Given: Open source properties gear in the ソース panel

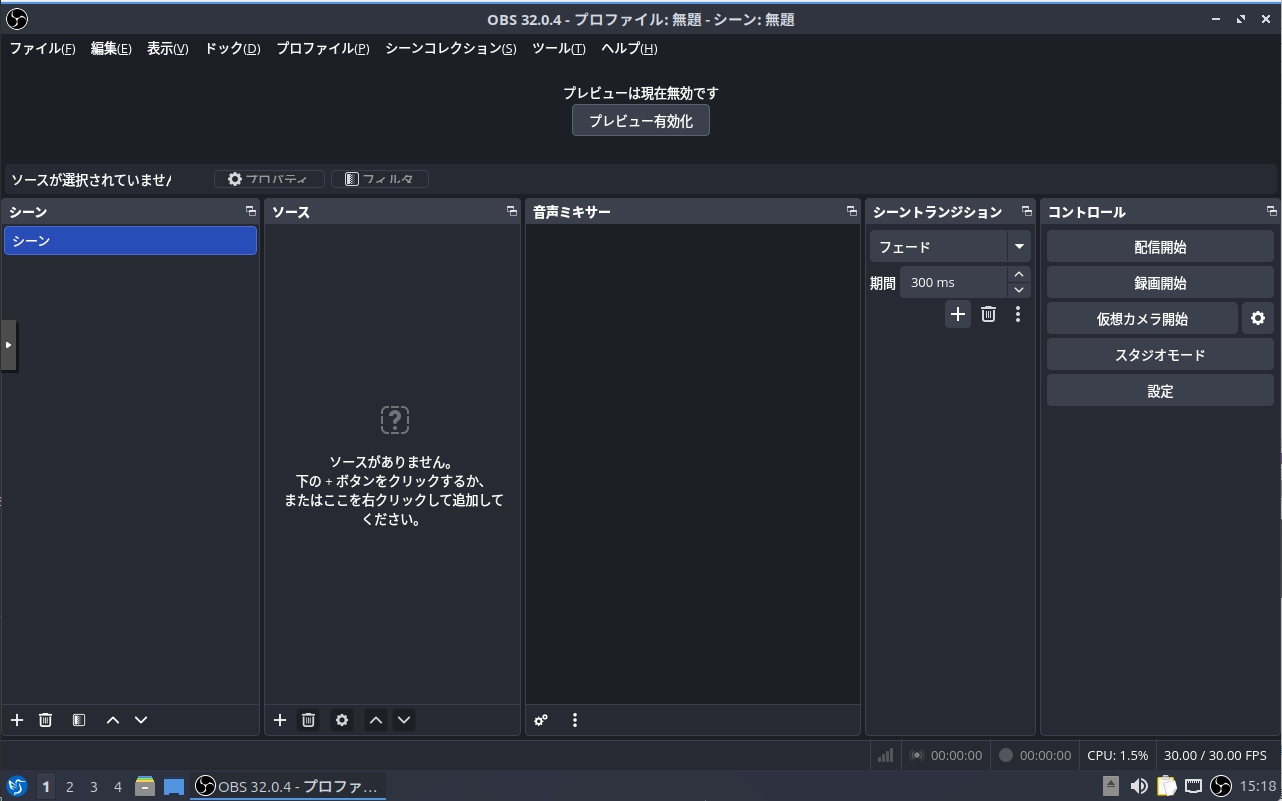Looking at the screenshot, I should [342, 720].
